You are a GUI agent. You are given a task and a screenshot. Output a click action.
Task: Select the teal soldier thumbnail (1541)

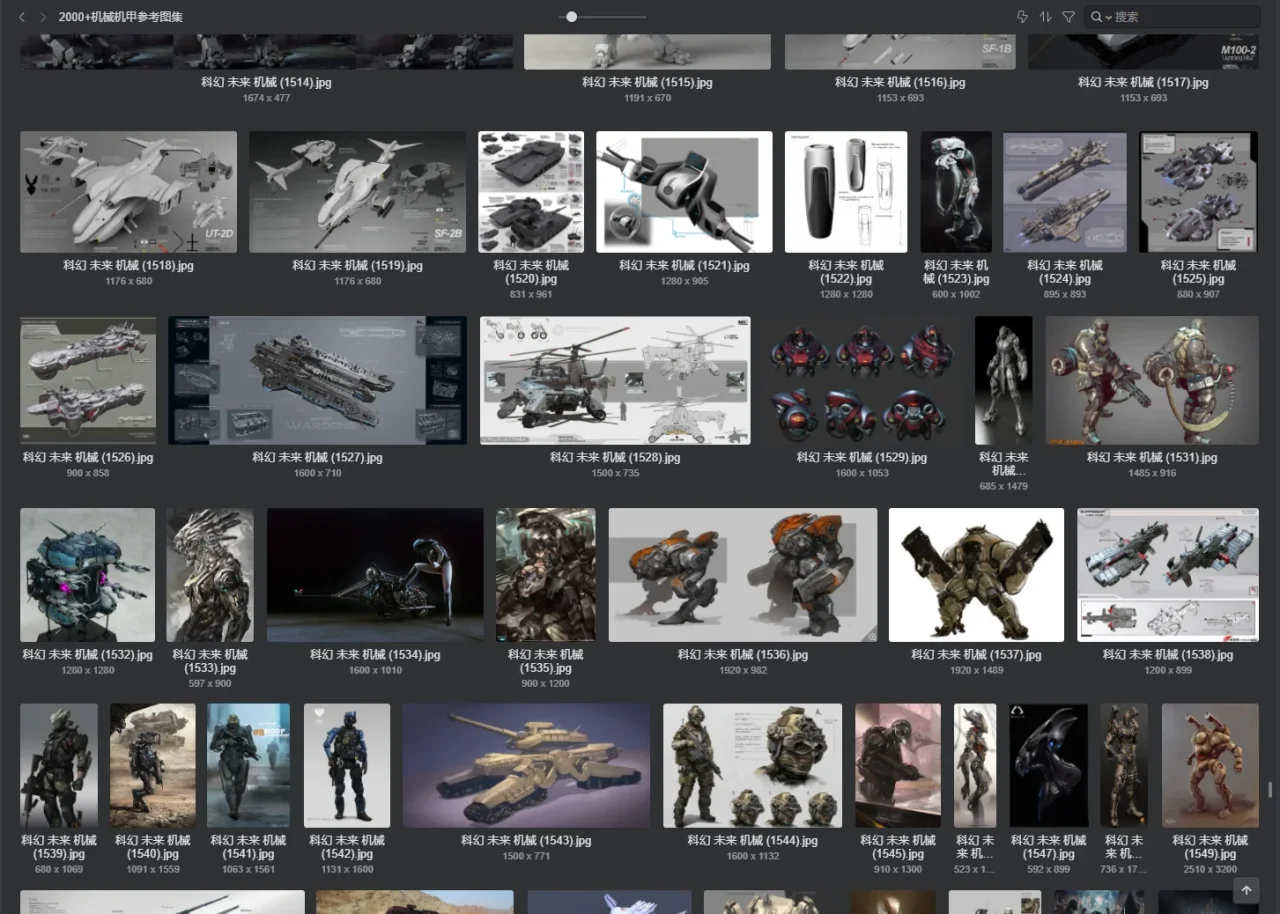pos(248,765)
